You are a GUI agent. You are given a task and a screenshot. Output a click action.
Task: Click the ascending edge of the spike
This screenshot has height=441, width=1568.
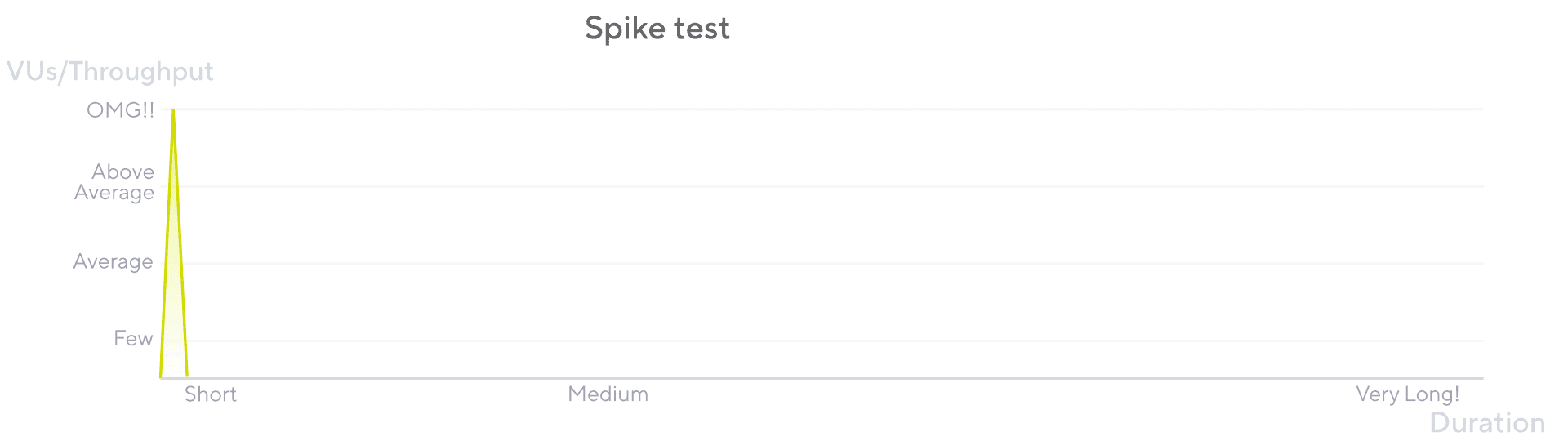(167, 245)
